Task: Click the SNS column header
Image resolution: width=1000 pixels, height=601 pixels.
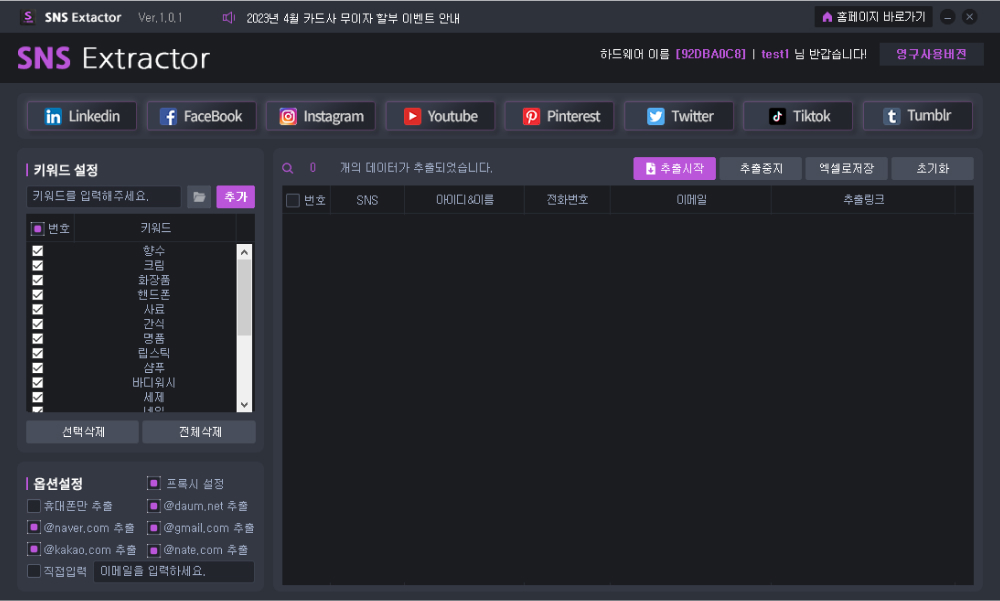Action: (367, 200)
